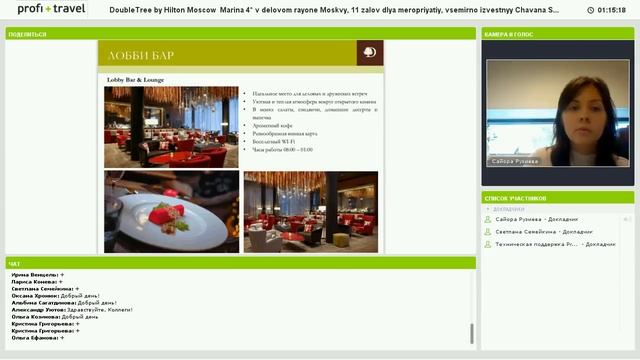Collapse the Докладчики group in participants list
This screenshot has height=360, width=640.
pyautogui.click(x=487, y=209)
